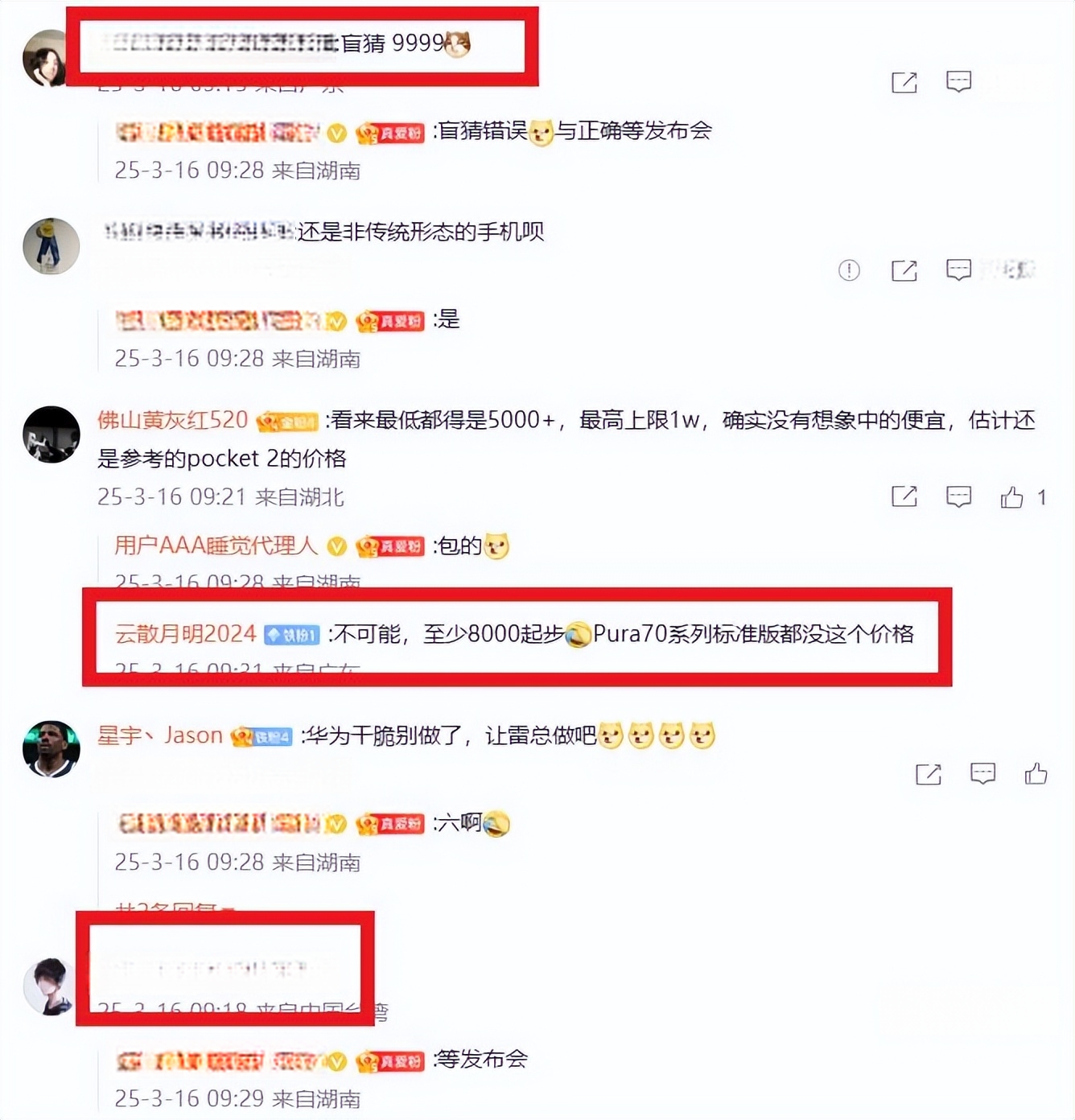View 佛山黄灰红520's avatar
This screenshot has height=1120, width=1075.
(51, 434)
